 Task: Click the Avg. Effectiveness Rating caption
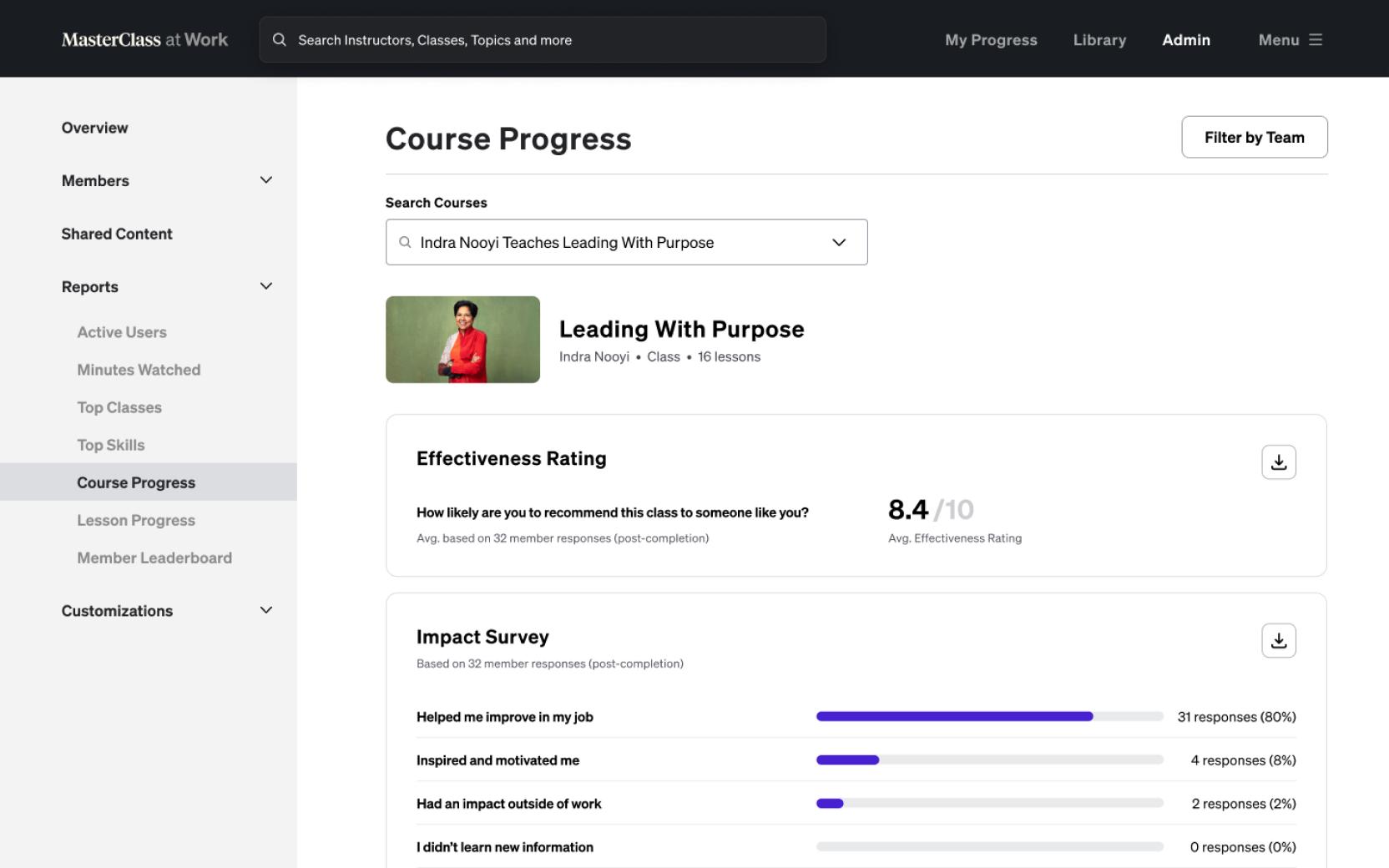pos(955,538)
